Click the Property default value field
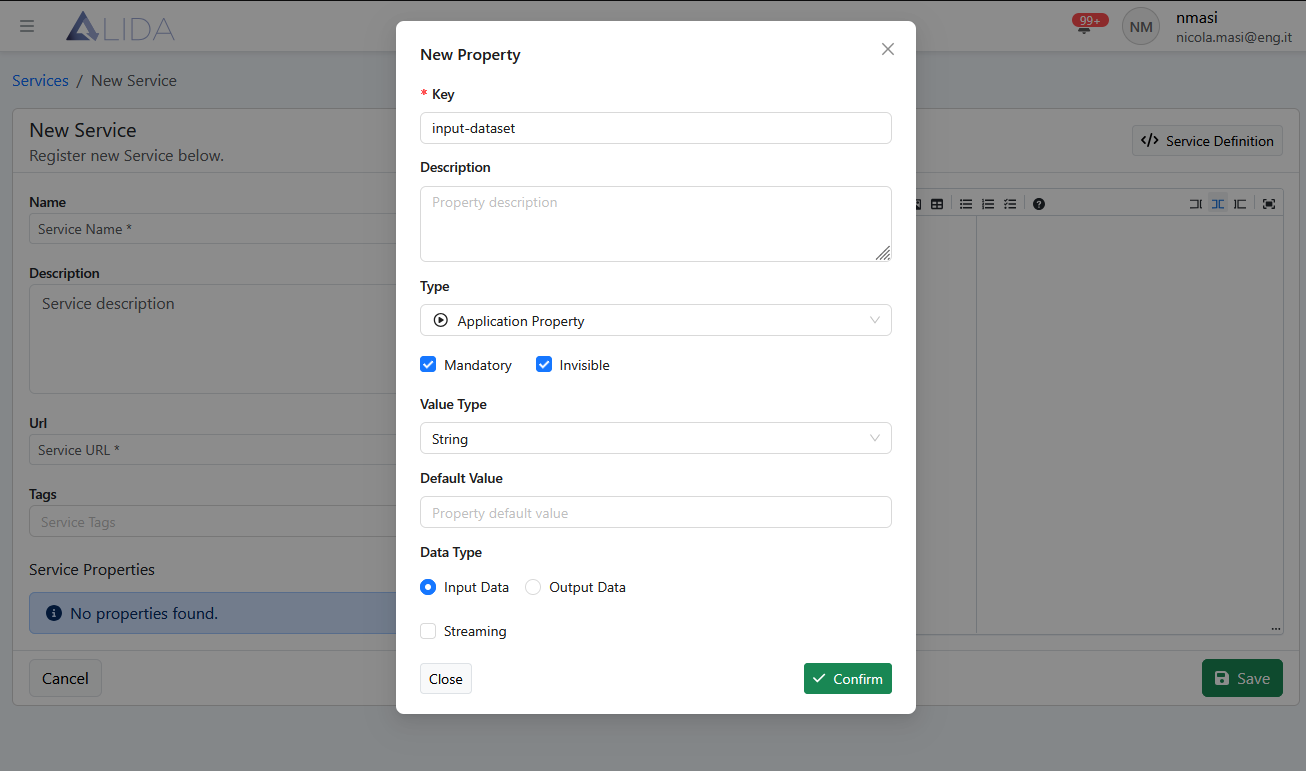Viewport: 1306px width, 771px height. tap(656, 512)
